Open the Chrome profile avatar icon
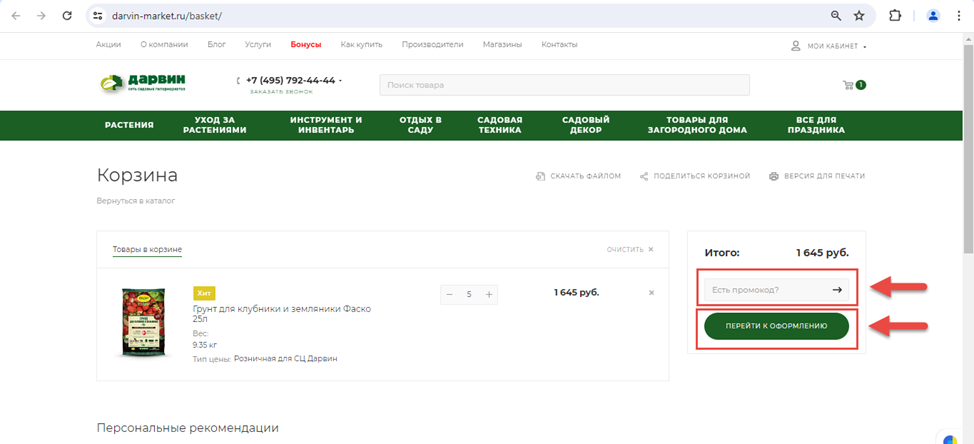 coord(933,16)
